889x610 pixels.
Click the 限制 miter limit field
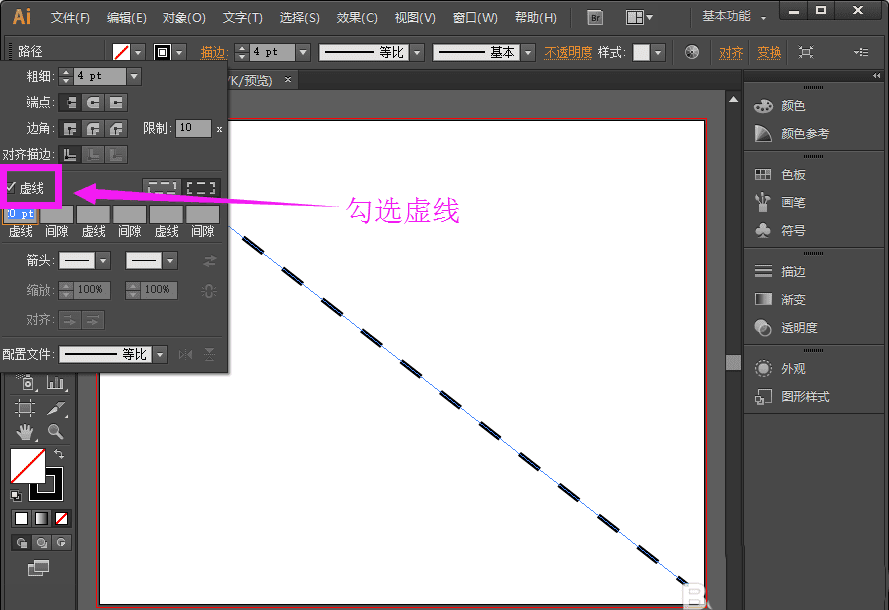(x=193, y=128)
